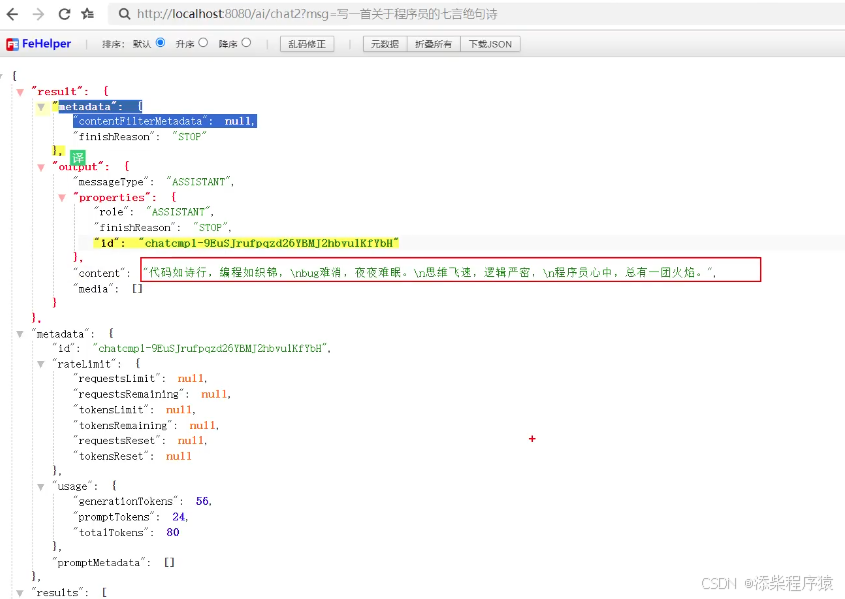
Task: Bookmark this page with the star icon
Action: click(88, 14)
